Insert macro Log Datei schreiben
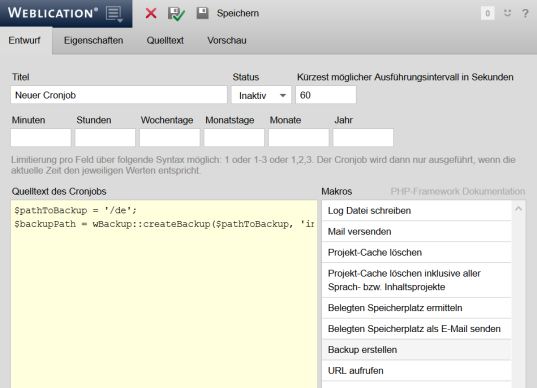 click(416, 211)
